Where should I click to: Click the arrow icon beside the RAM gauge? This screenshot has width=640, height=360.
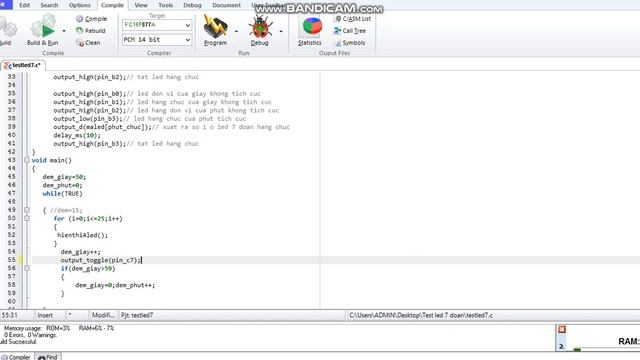coord(562,346)
